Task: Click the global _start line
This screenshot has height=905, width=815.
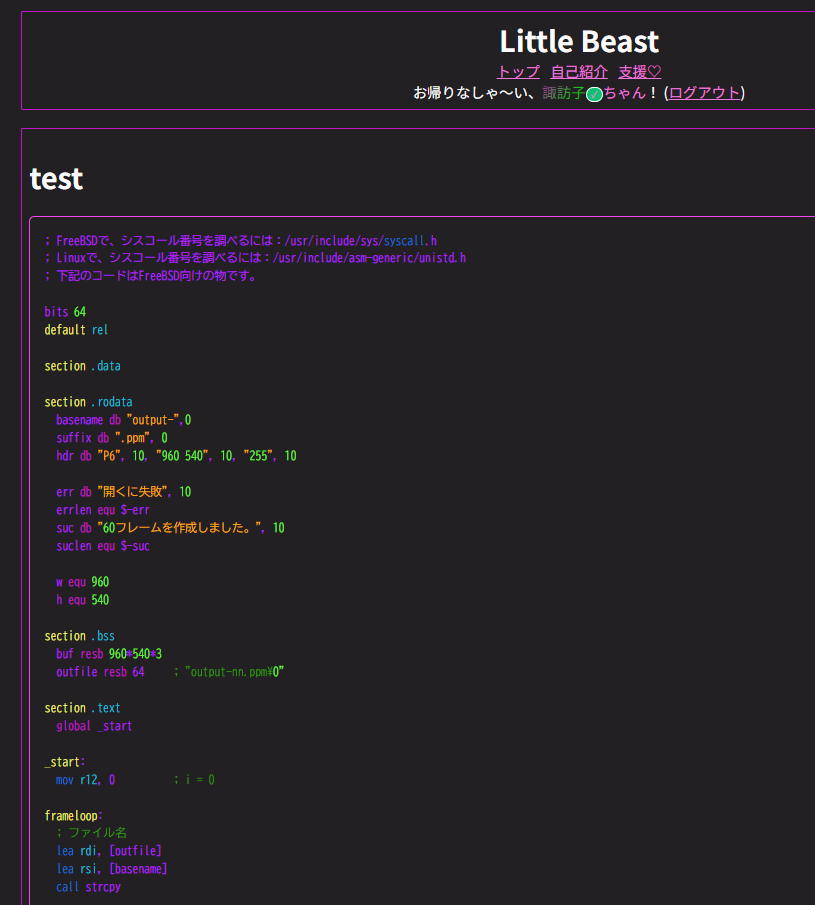Action: coord(94,726)
